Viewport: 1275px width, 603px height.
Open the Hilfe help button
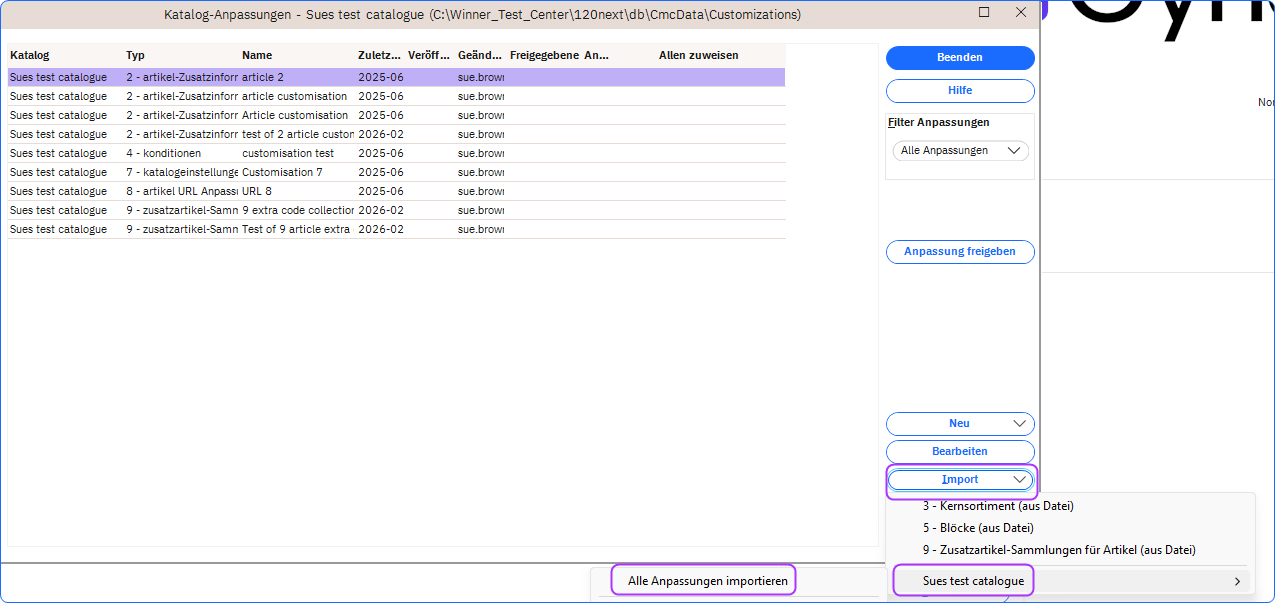959,91
